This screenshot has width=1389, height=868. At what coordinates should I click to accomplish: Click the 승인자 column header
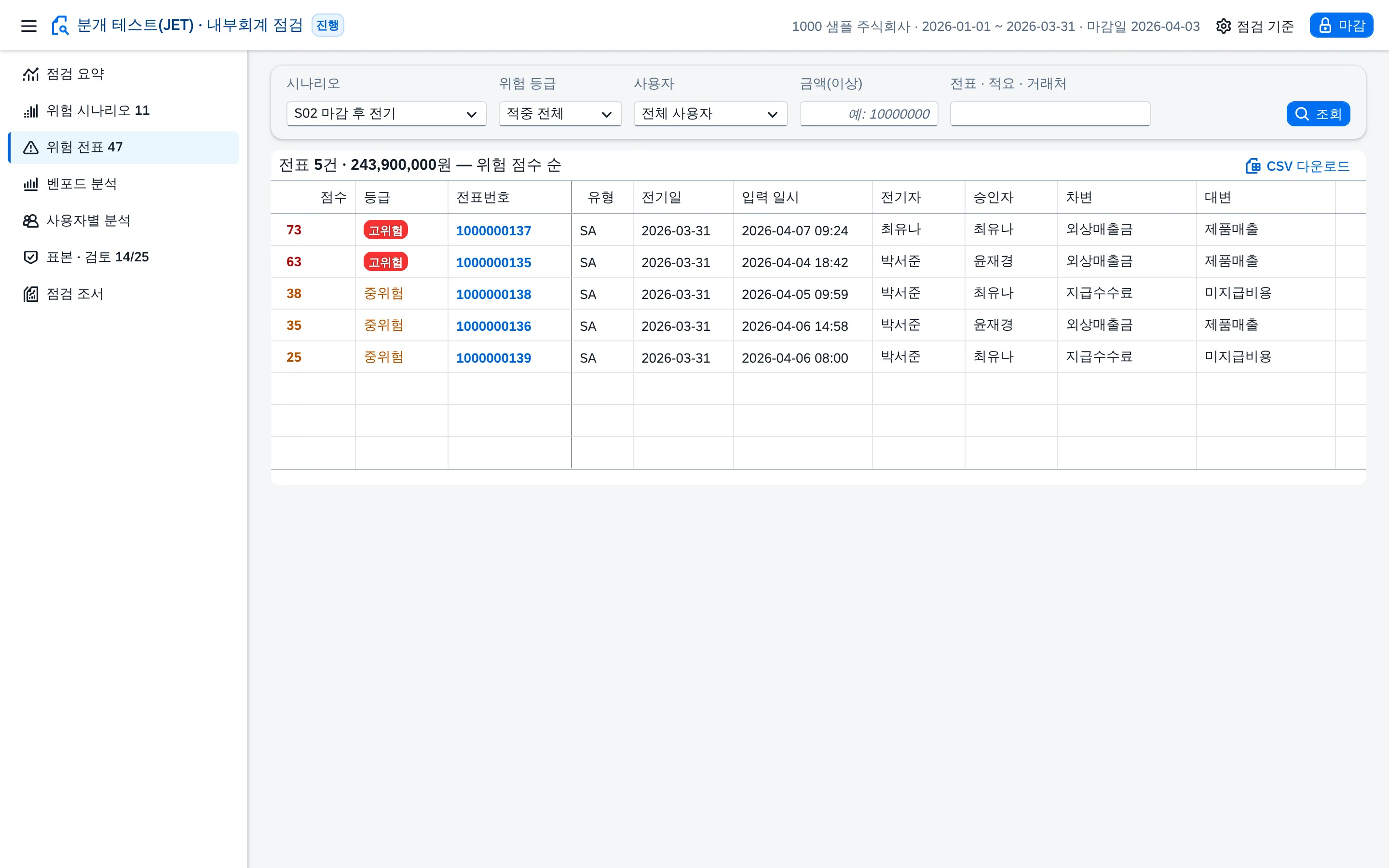[x=1011, y=198]
